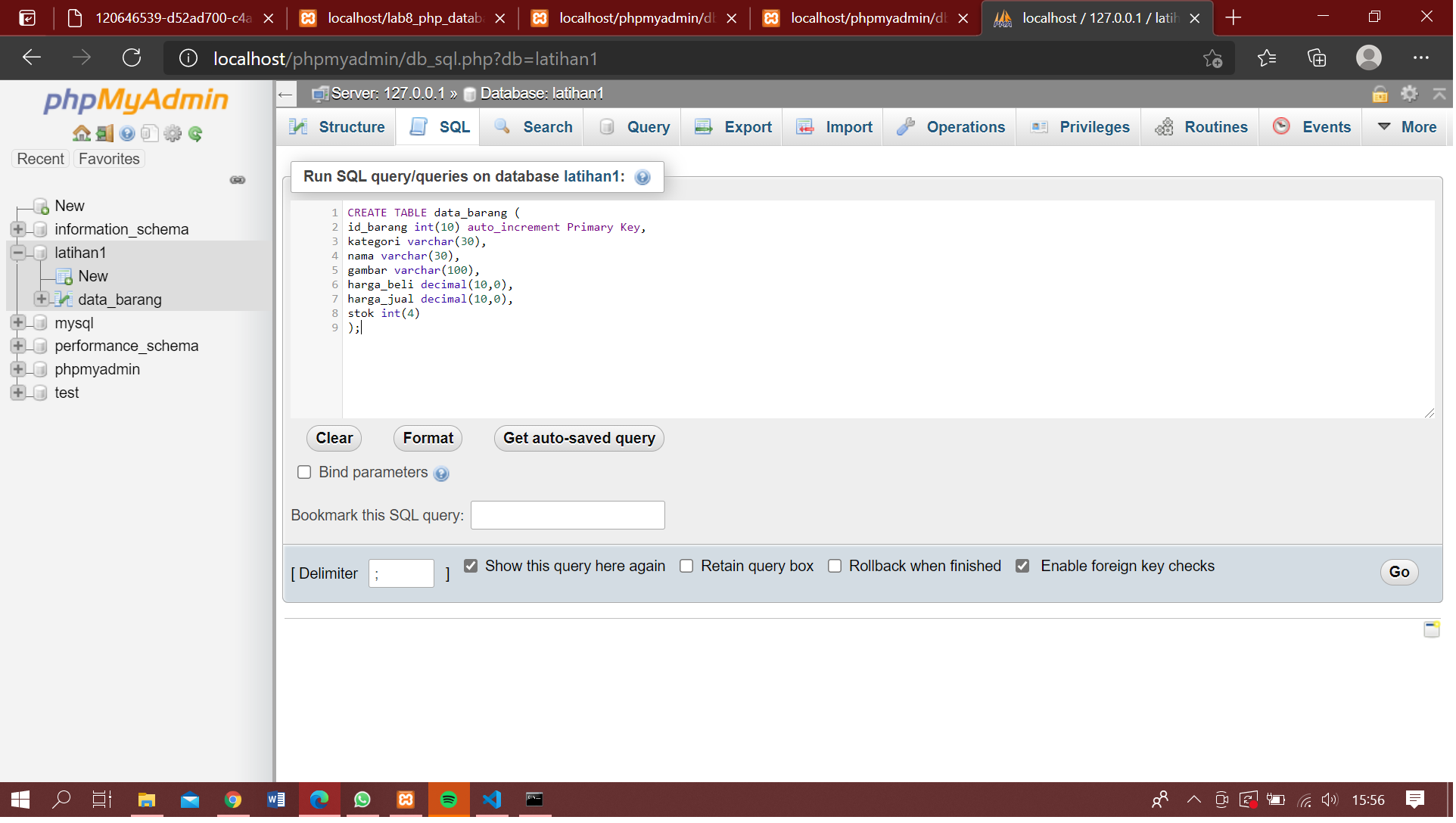This screenshot has width=1456, height=823.
Task: Open MySQL documentation page icon
Action: 149,133
